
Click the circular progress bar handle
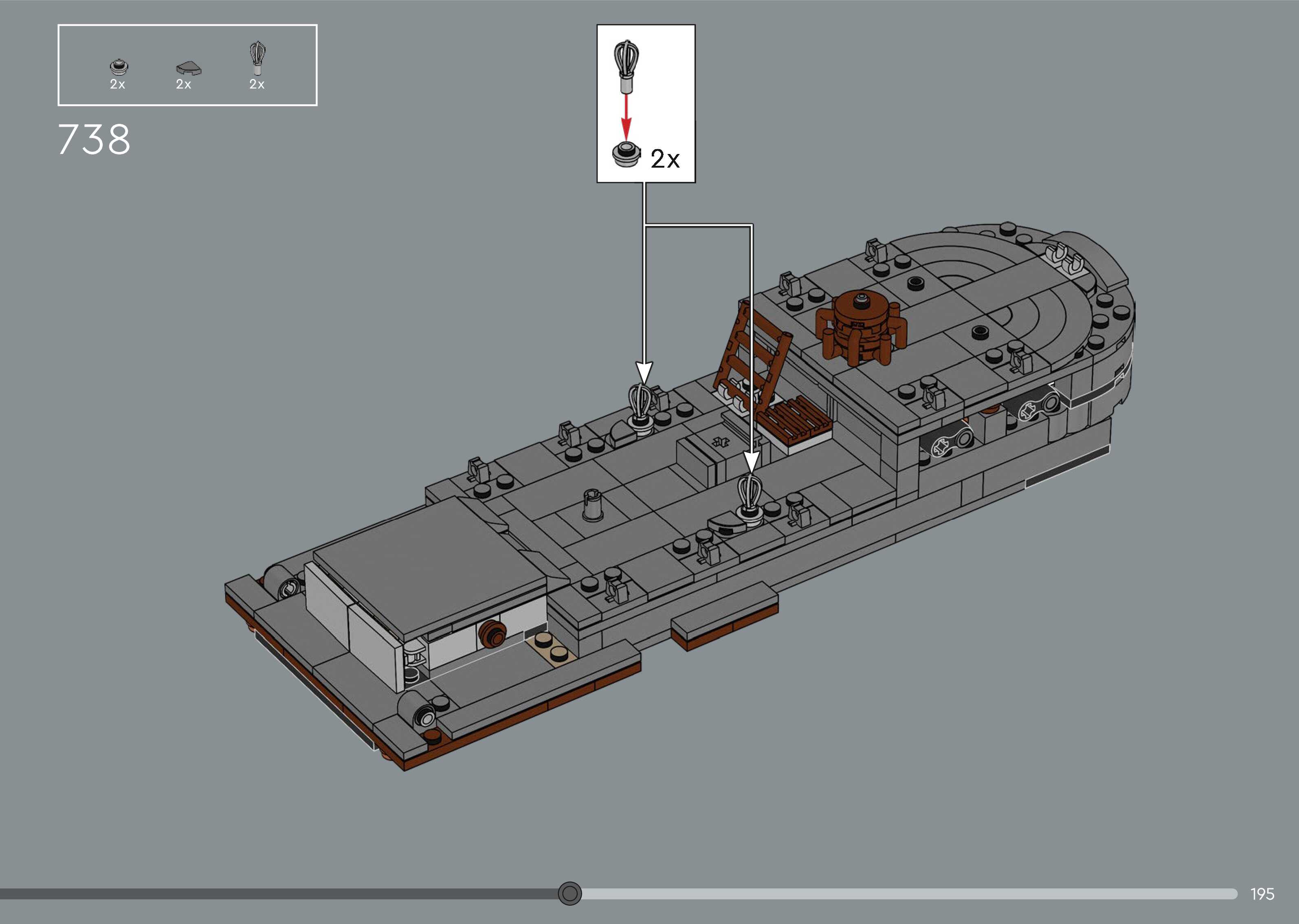point(569,893)
